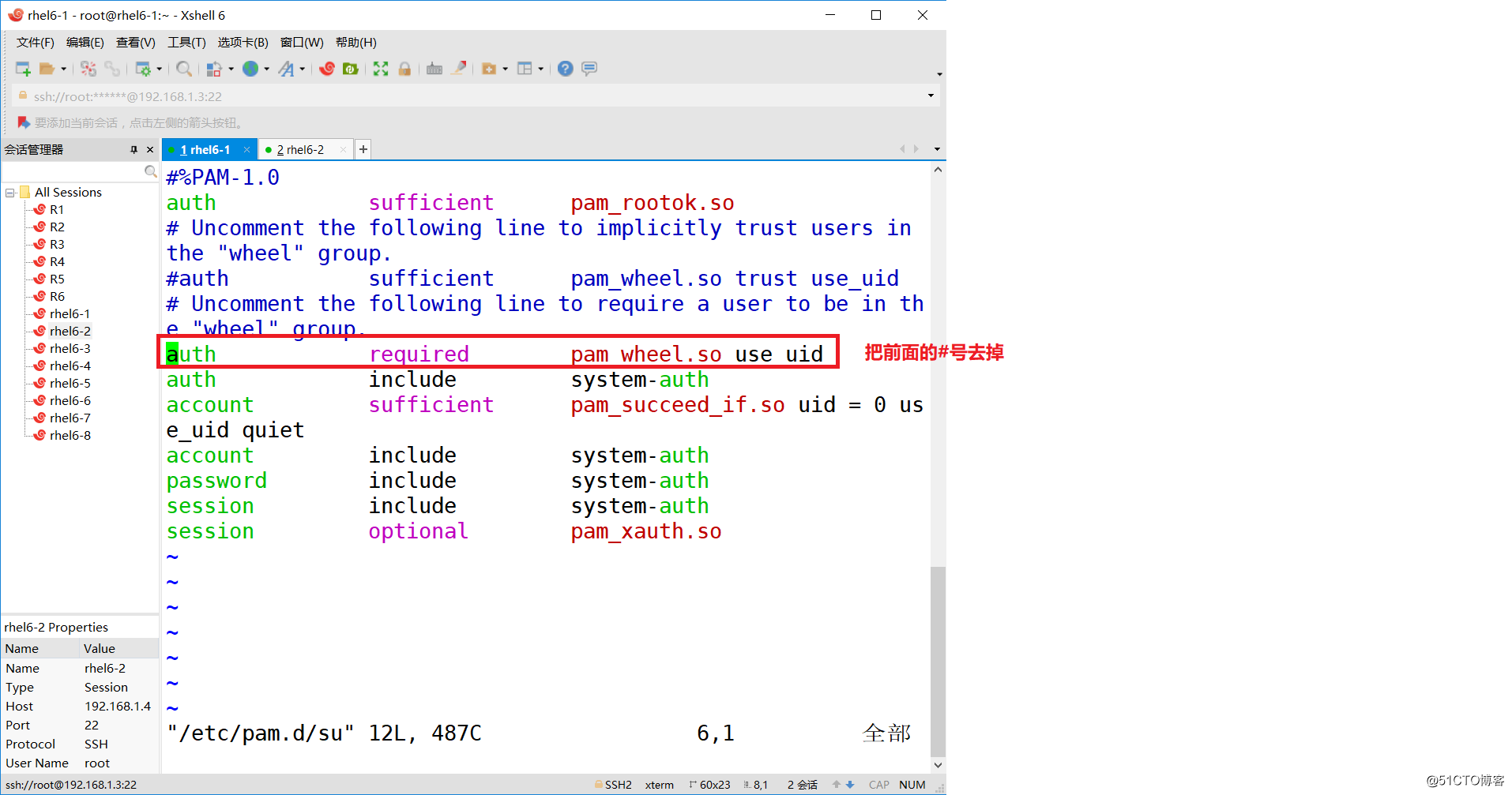Click the color scheme toolbar icon
Viewport: 1512px width, 795px height.
pyautogui.click(x=214, y=69)
